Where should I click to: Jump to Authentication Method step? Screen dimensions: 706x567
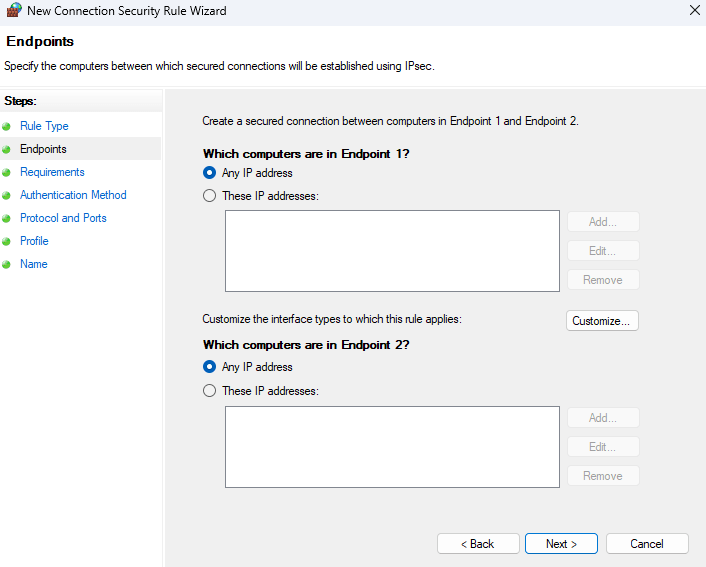73,195
